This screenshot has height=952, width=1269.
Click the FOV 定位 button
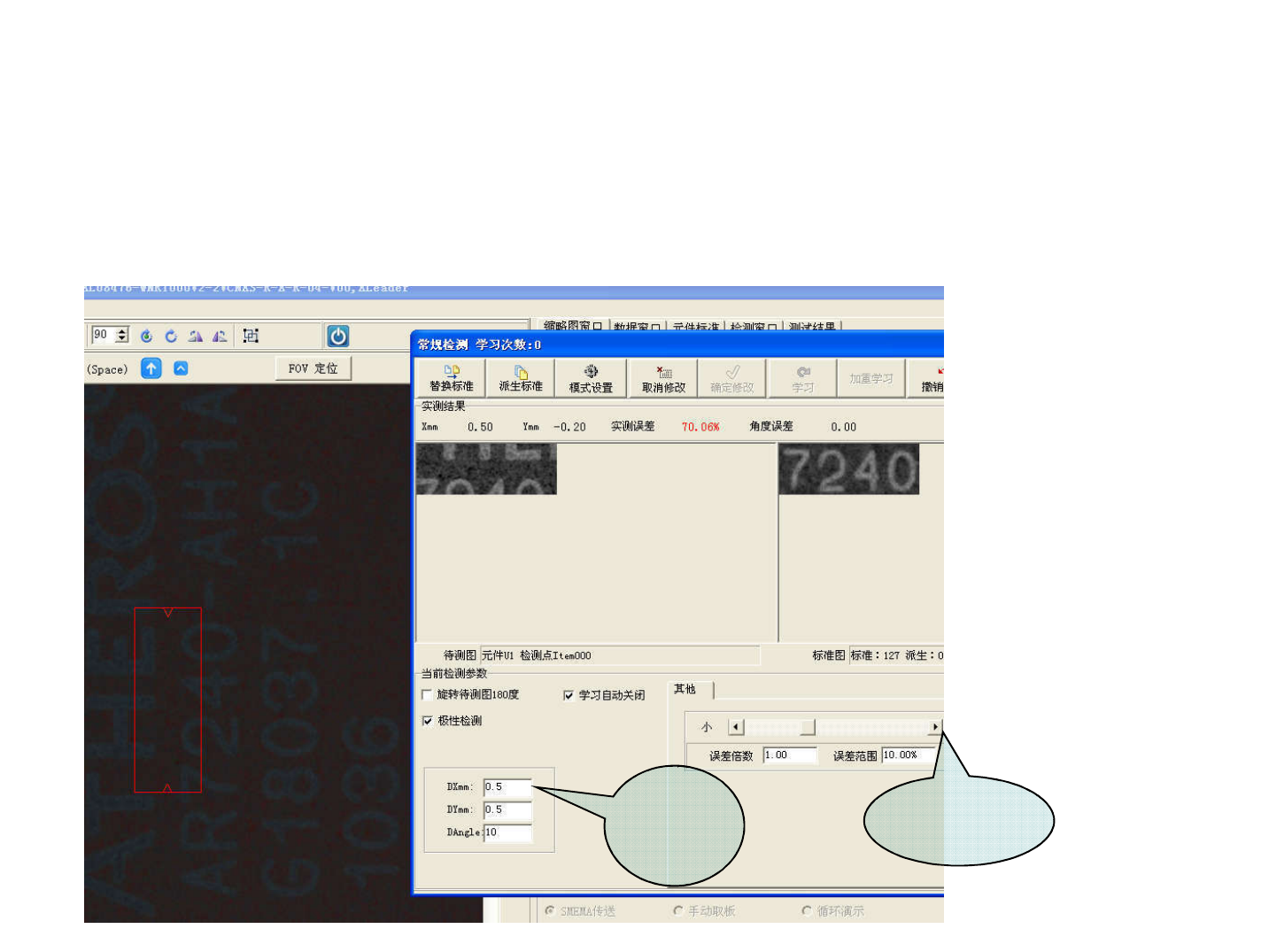[x=313, y=368]
